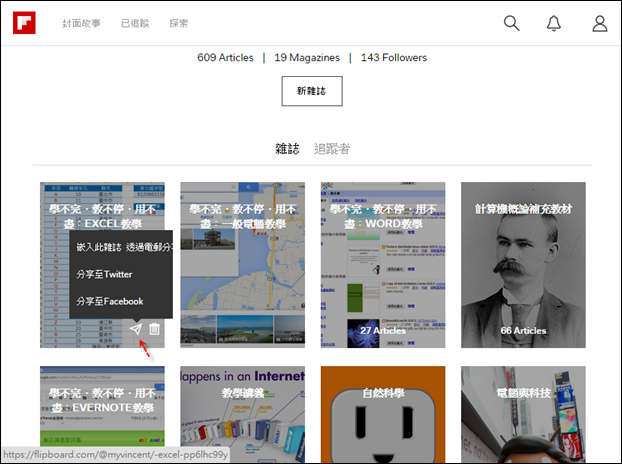The height and width of the screenshot is (464, 622).
Task: Click 143 Followers count text
Action: coord(394,58)
